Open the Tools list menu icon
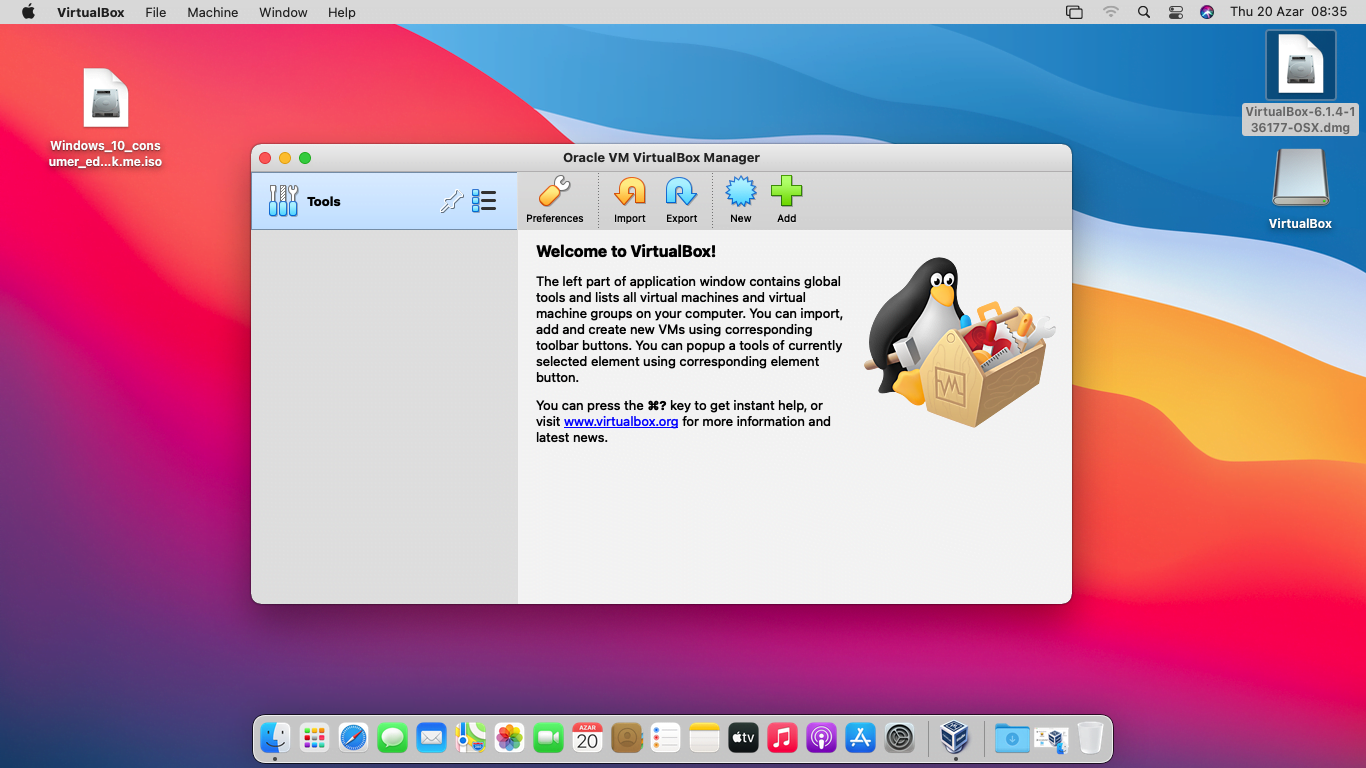 484,201
